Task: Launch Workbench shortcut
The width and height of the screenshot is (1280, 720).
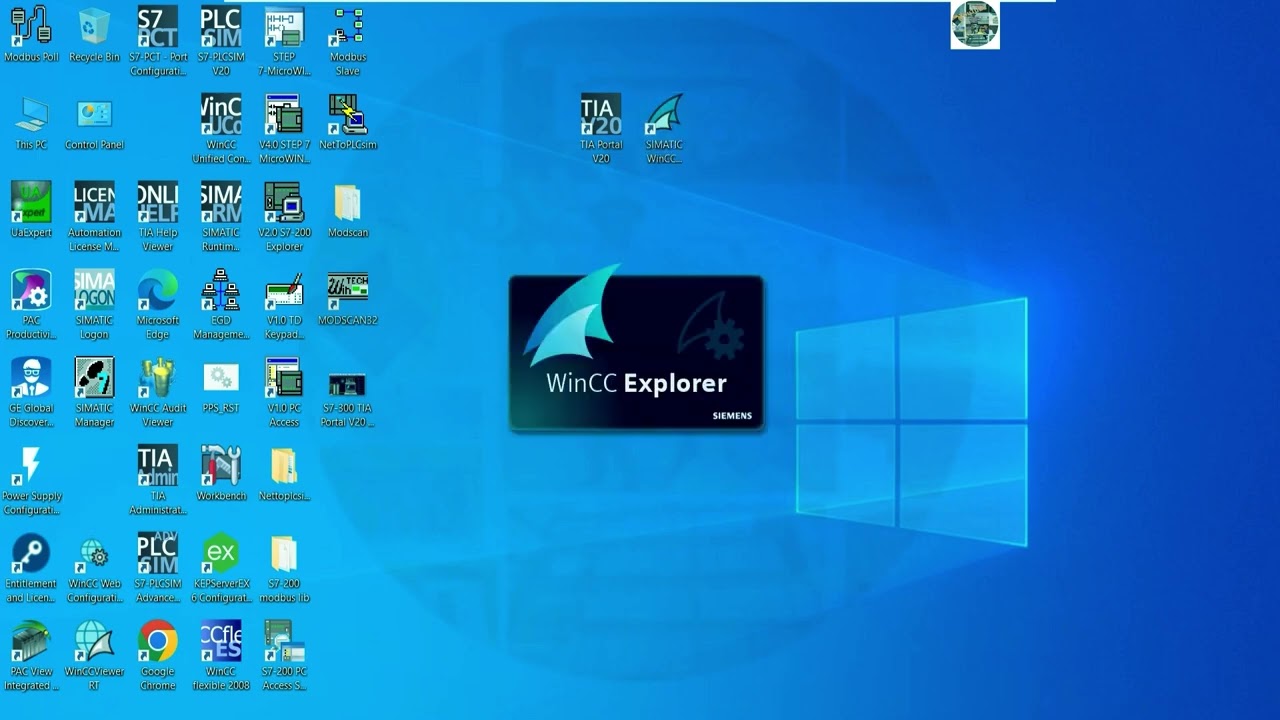Action: click(221, 475)
